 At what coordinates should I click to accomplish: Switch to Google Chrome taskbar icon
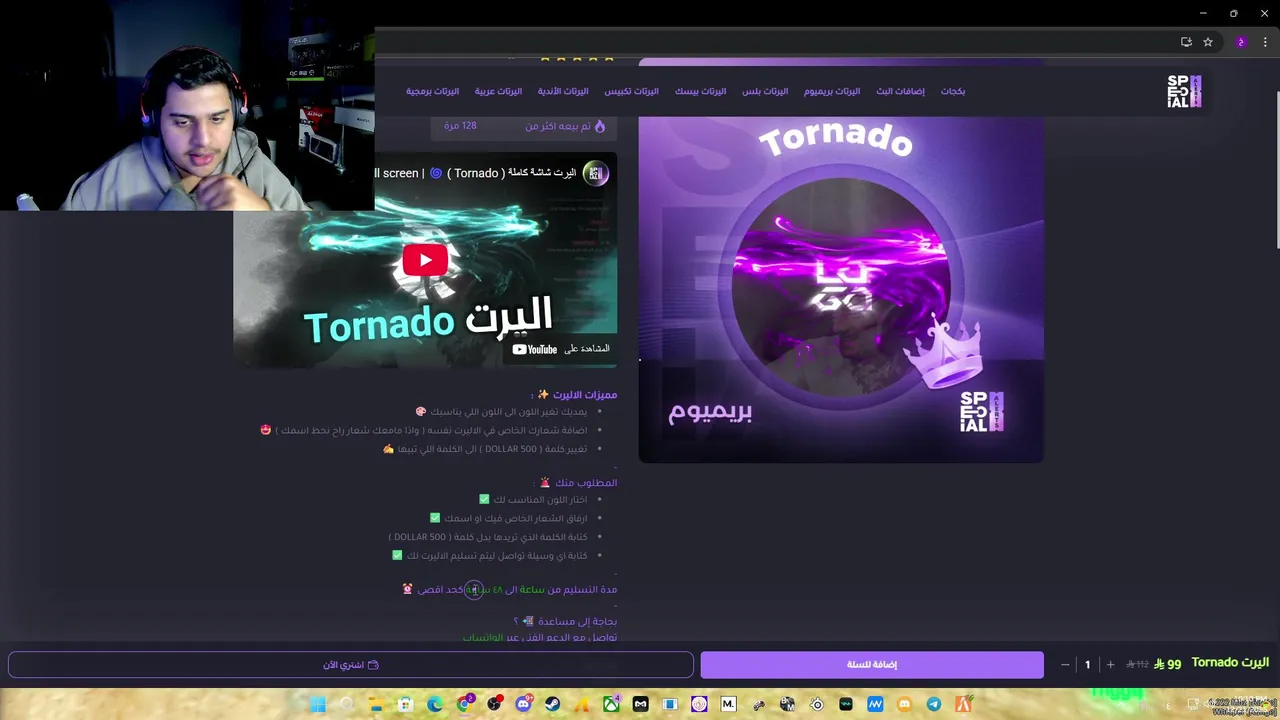[465, 704]
